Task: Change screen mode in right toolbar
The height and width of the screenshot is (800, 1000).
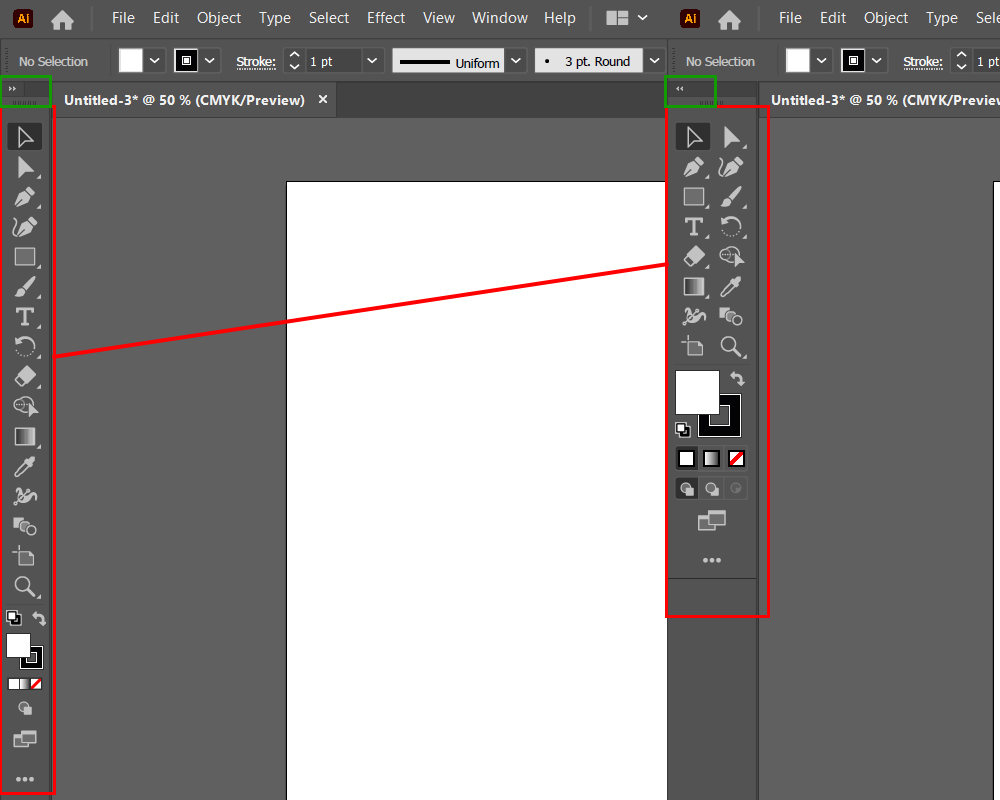Action: [712, 521]
